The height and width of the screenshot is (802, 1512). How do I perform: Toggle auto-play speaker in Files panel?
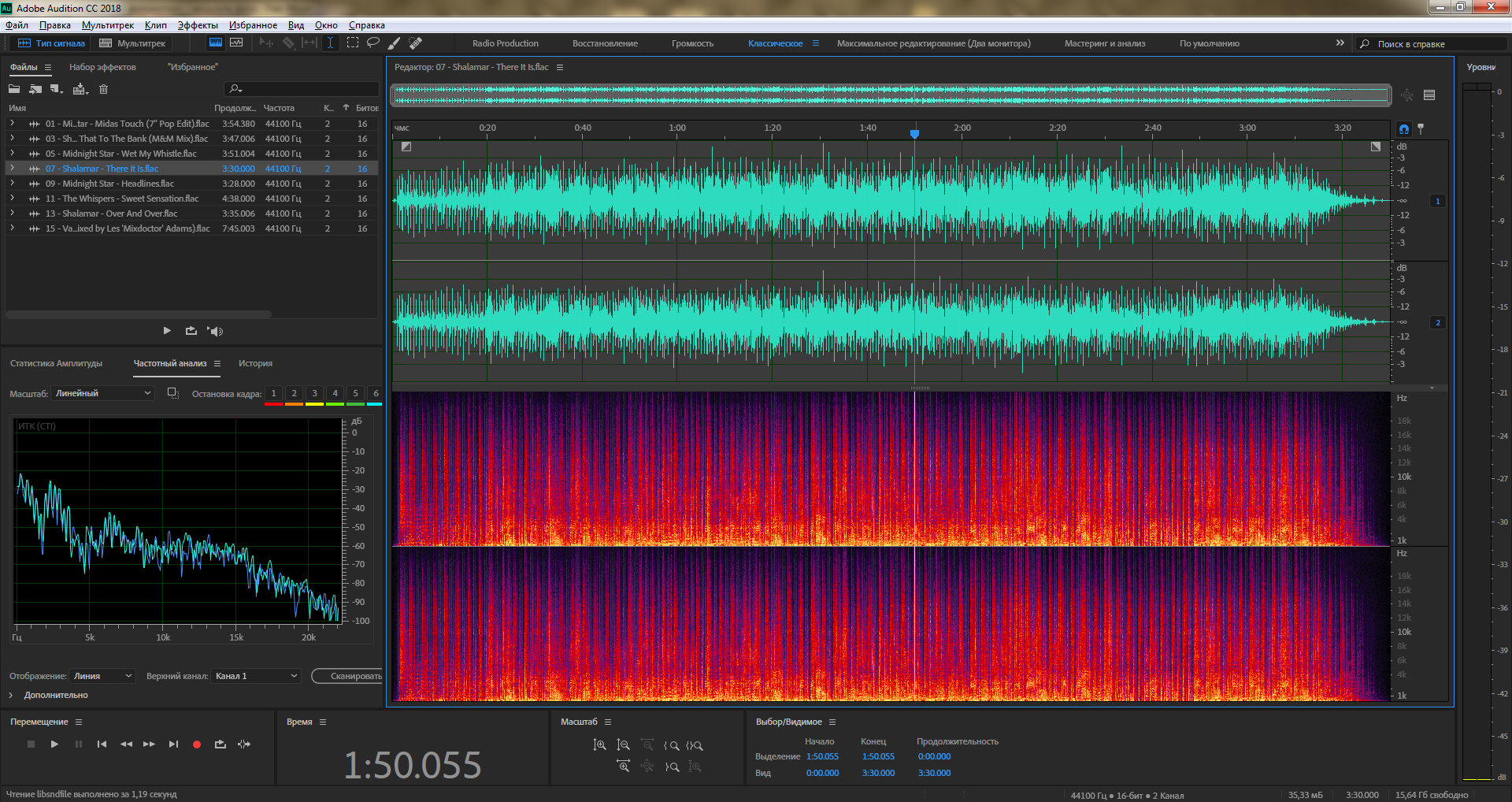215,331
